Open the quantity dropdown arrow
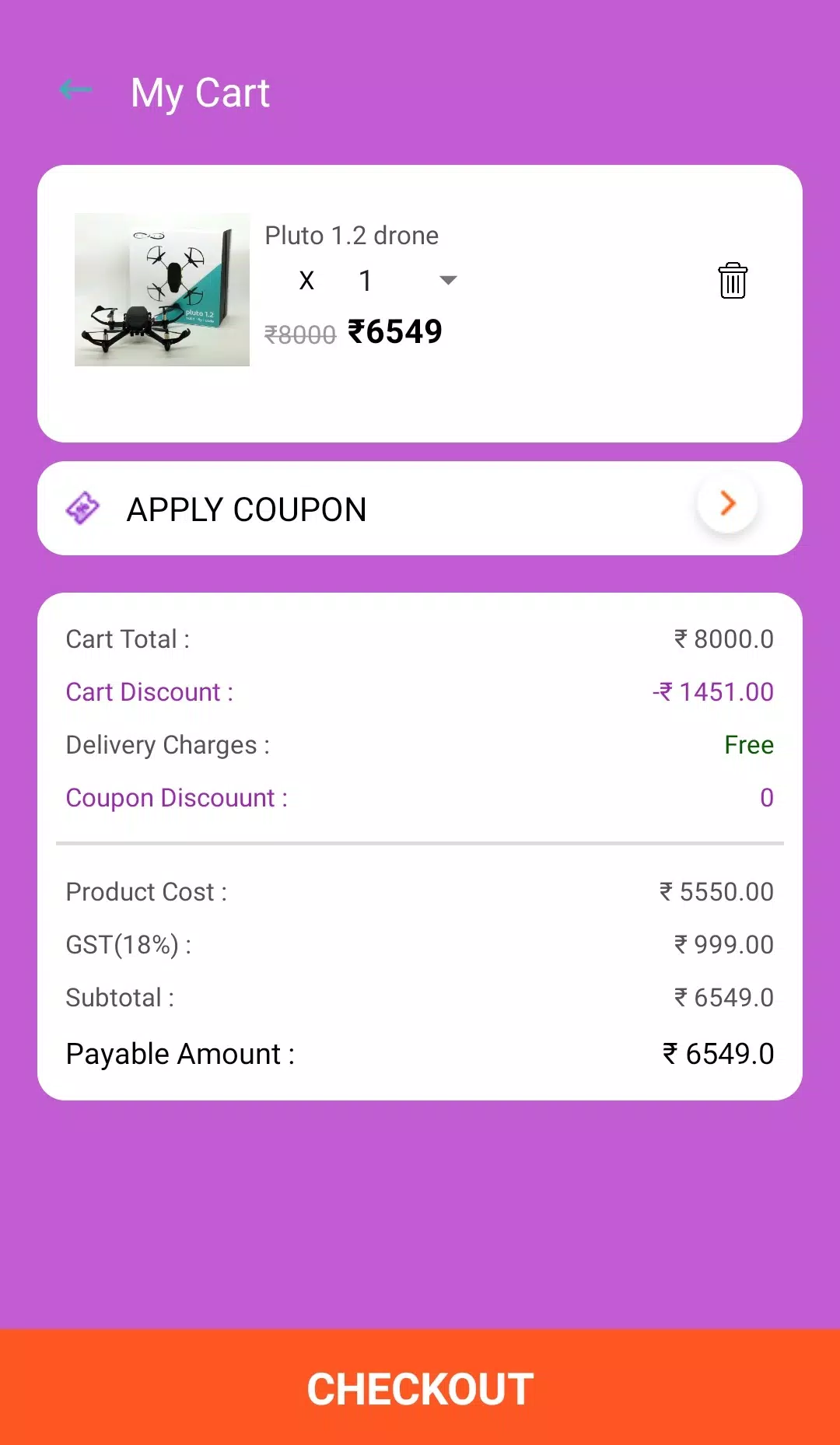This screenshot has width=840, height=1445. click(448, 281)
